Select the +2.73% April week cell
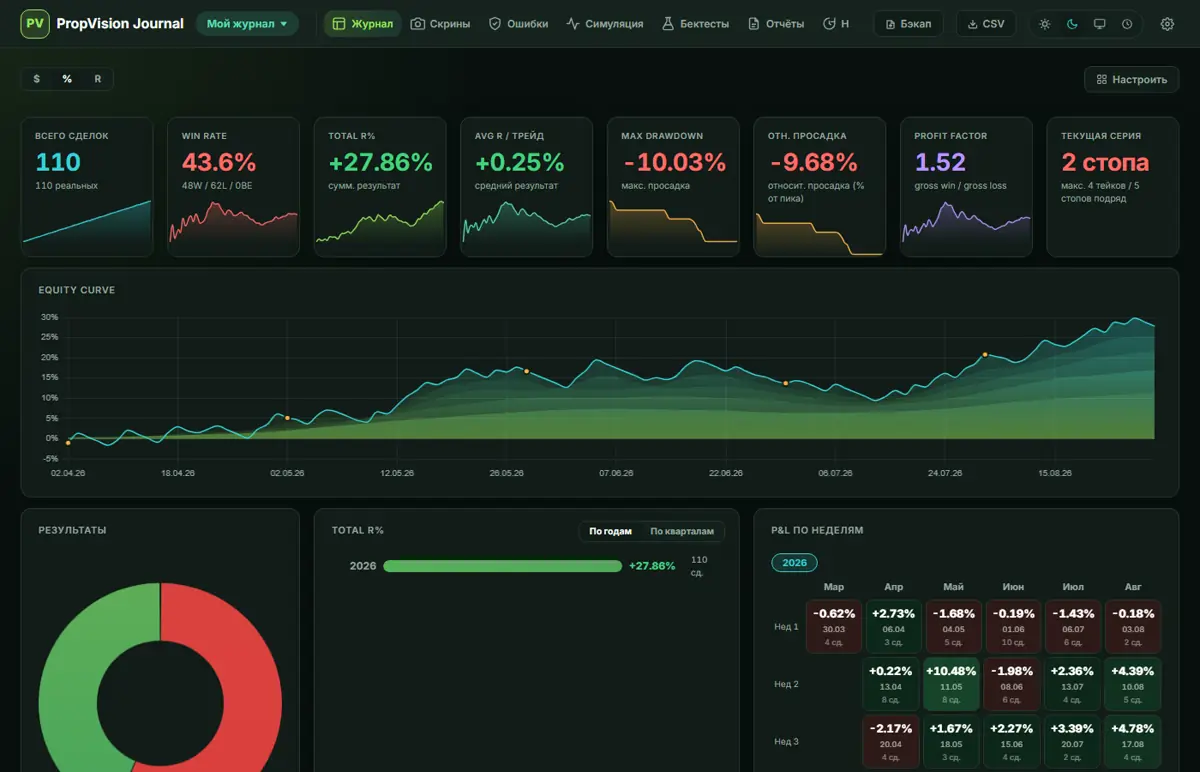The width and height of the screenshot is (1200, 772). 893,627
